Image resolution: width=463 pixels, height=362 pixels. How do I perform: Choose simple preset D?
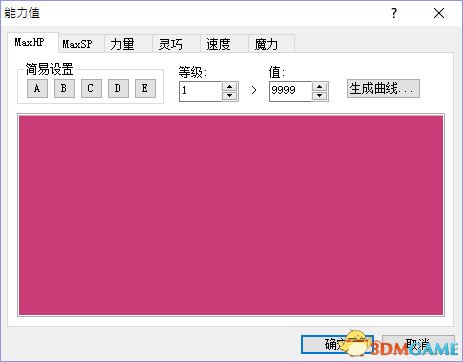click(x=118, y=88)
